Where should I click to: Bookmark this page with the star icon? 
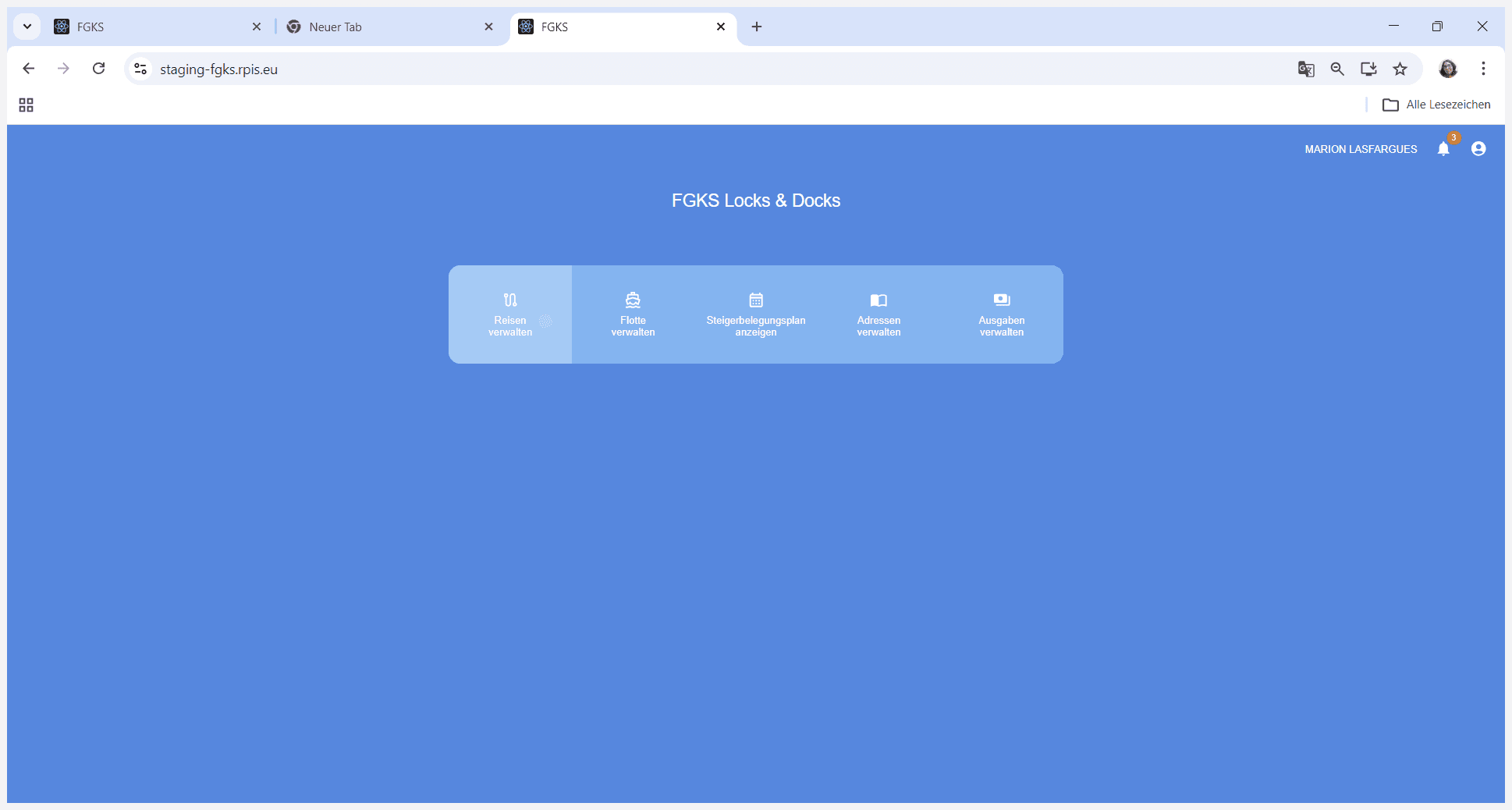[x=1400, y=69]
